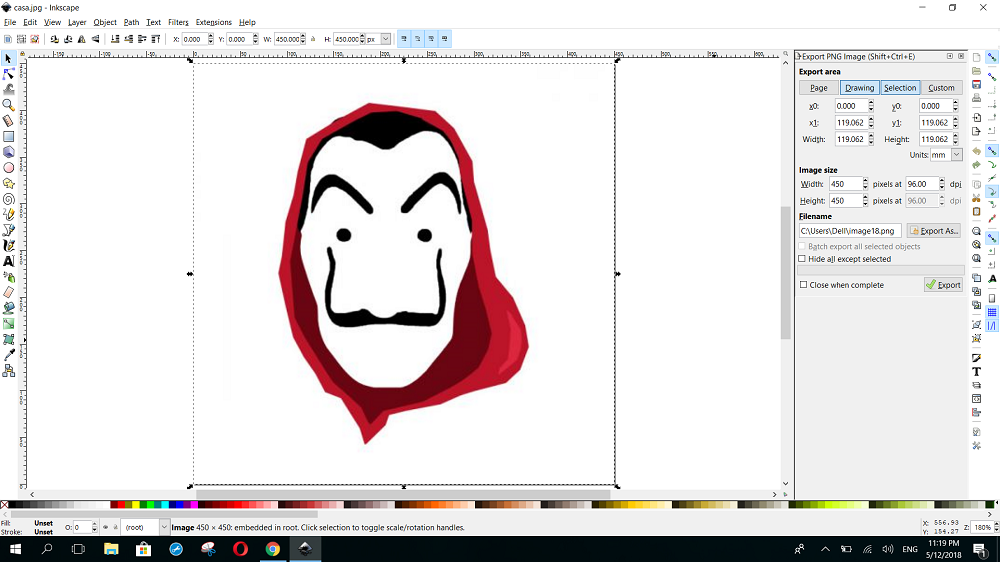Open the File menu
Viewport: 1000px width, 562px height.
point(10,22)
